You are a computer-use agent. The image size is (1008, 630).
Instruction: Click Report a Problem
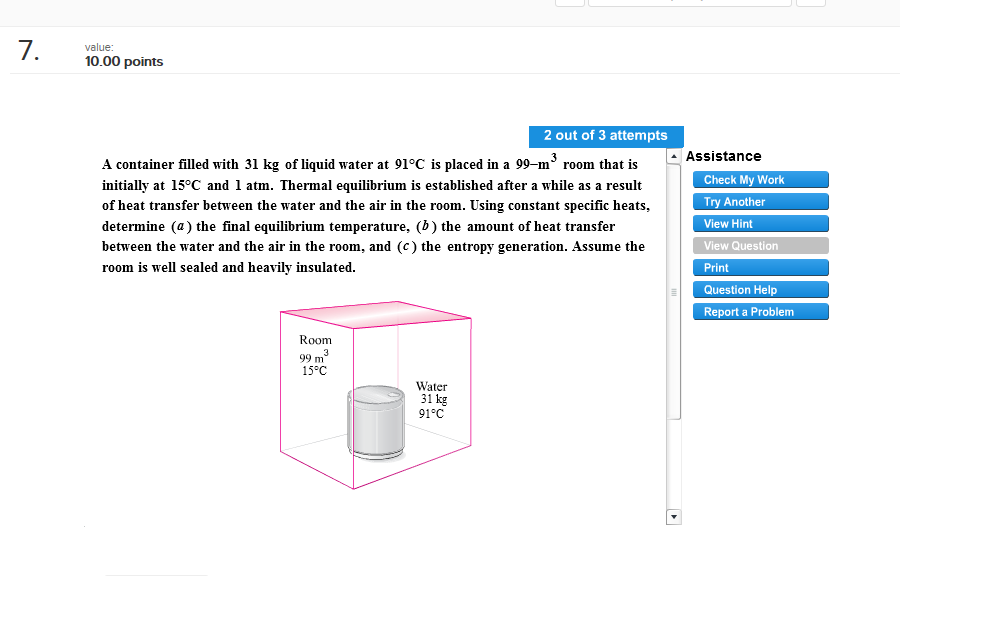pyautogui.click(x=760, y=311)
